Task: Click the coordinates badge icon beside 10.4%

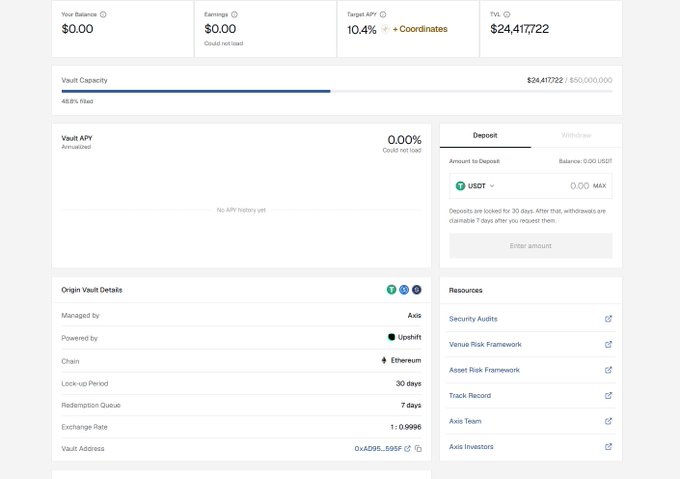Action: (385, 29)
